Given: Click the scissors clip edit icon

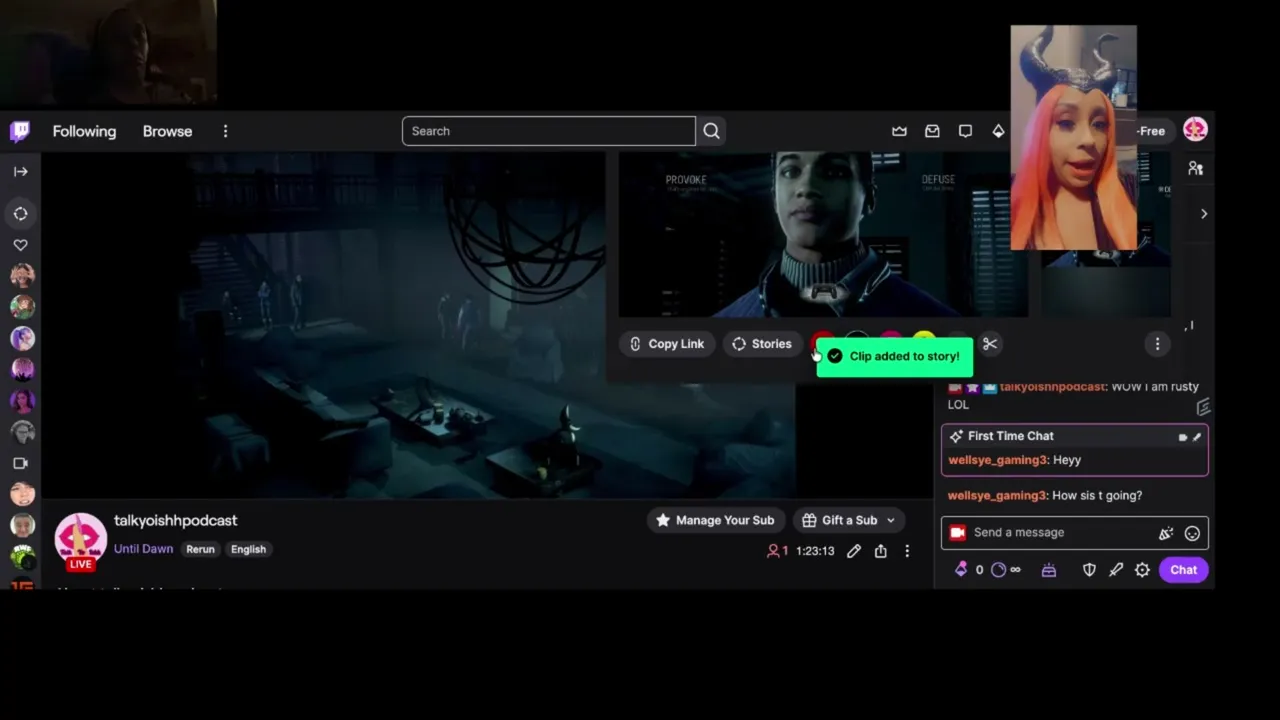Looking at the screenshot, I should [990, 344].
